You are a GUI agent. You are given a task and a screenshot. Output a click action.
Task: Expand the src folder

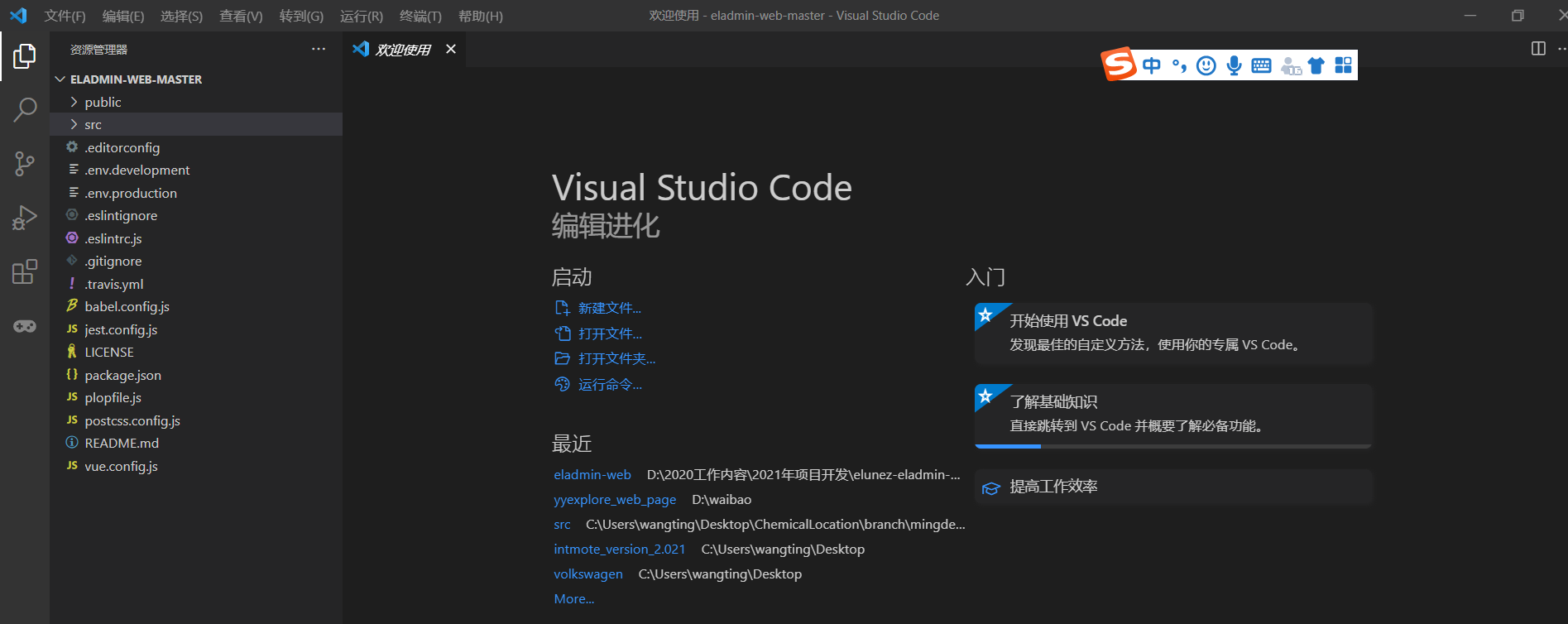[196, 124]
